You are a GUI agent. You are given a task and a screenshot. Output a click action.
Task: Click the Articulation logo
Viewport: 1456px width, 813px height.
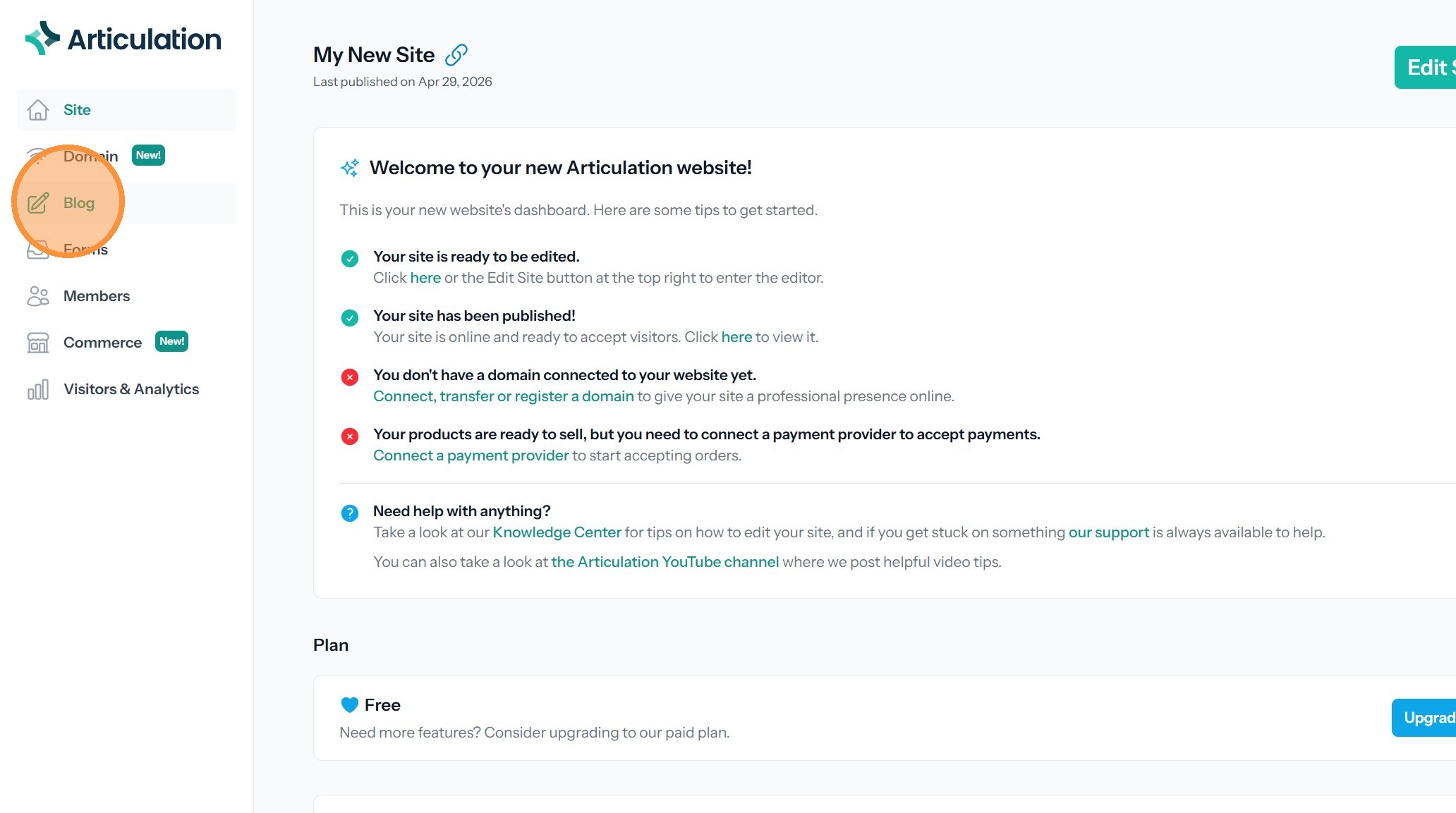click(123, 39)
